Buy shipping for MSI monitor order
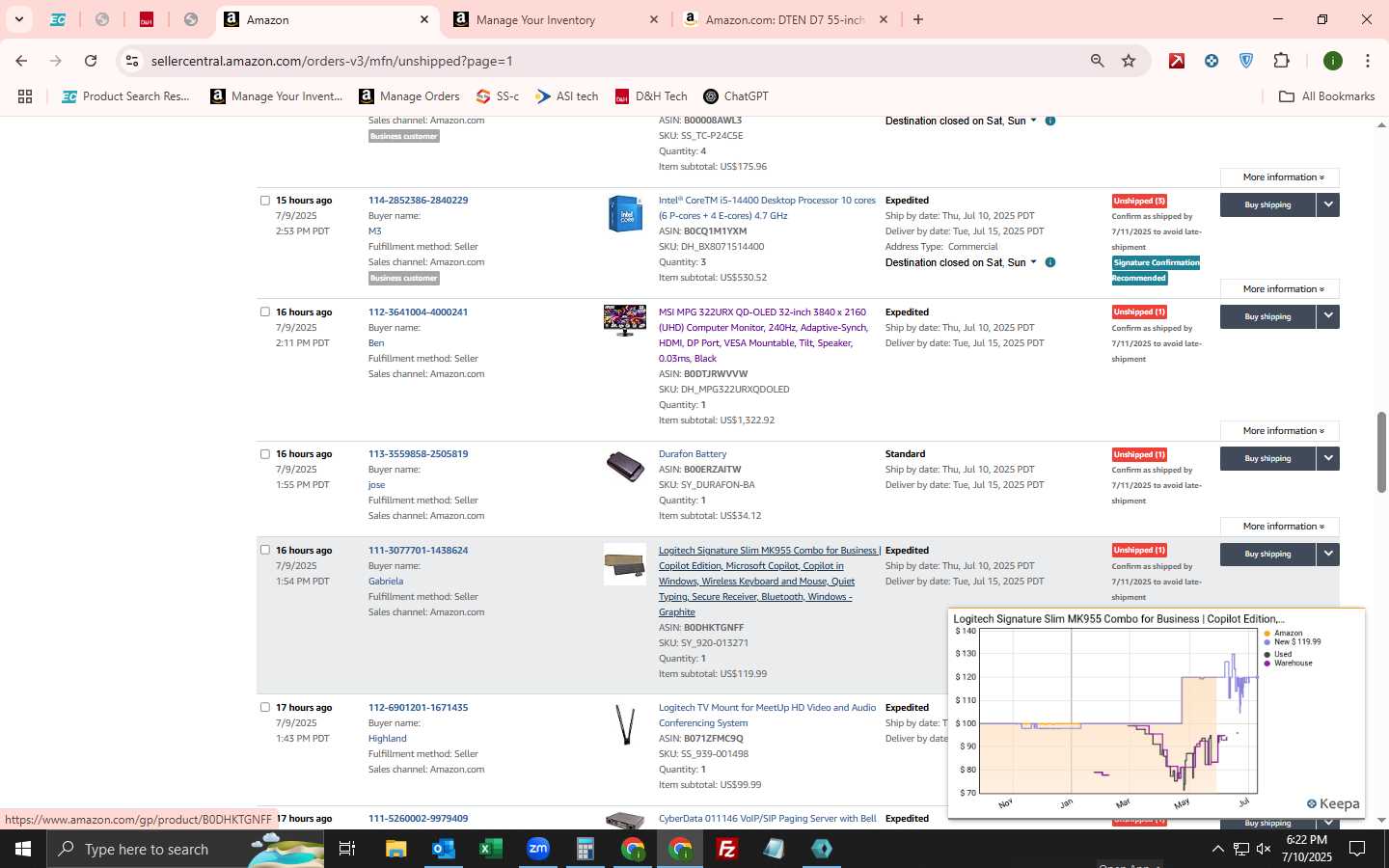 click(x=1267, y=316)
